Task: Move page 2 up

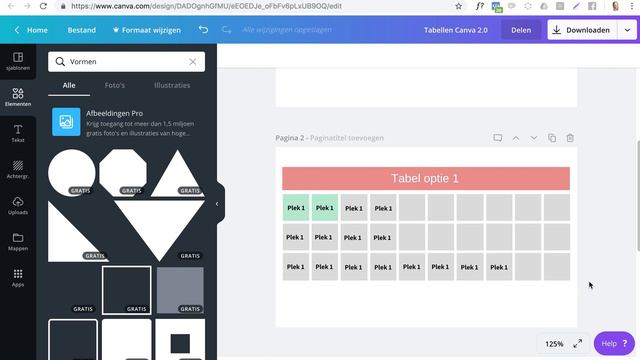Action: pyautogui.click(x=516, y=138)
